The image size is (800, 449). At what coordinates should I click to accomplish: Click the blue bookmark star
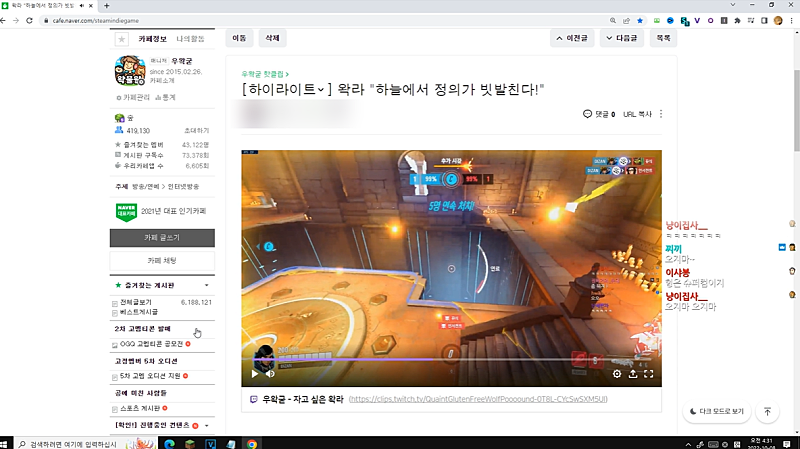(x=640, y=20)
